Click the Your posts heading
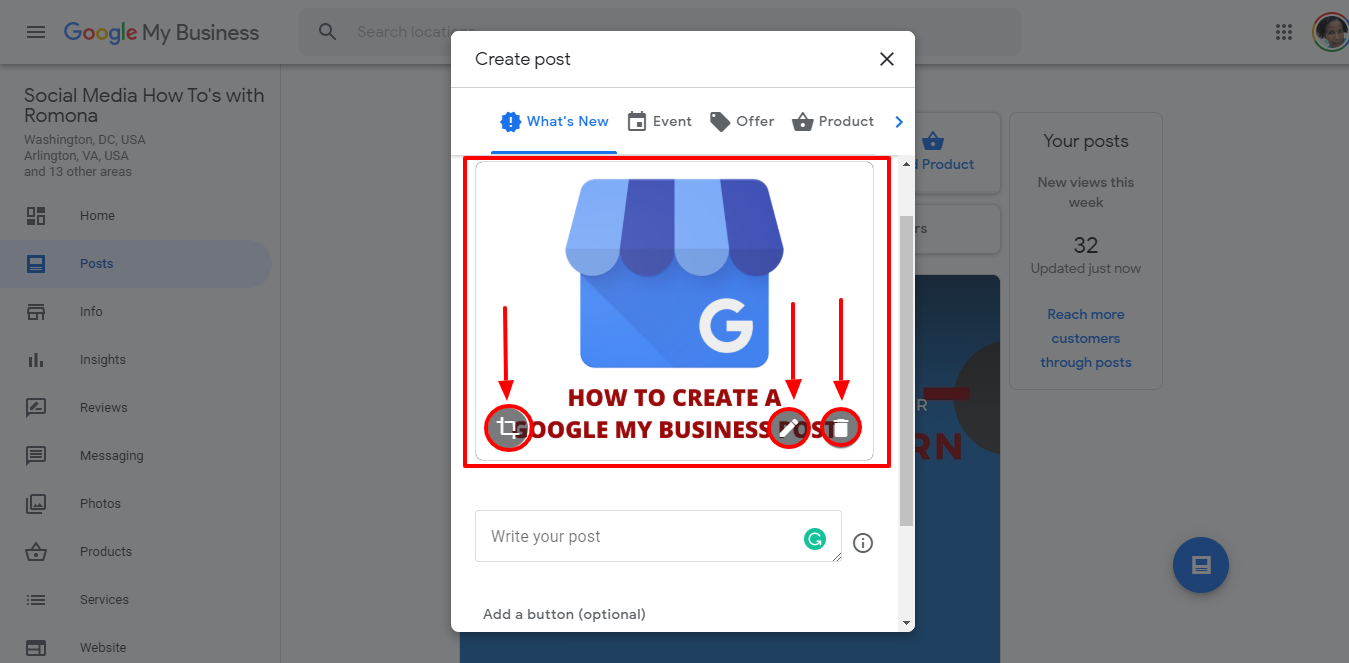1349x663 pixels. (x=1086, y=141)
